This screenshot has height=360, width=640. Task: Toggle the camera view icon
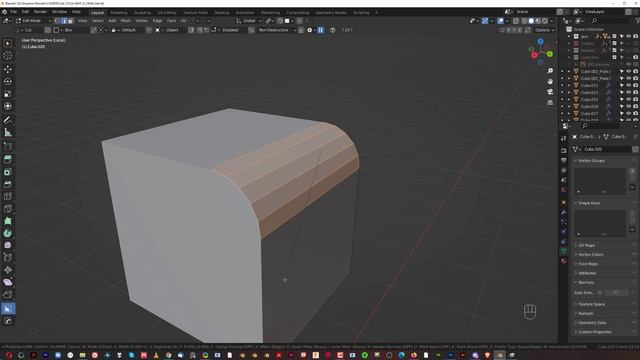point(550,91)
